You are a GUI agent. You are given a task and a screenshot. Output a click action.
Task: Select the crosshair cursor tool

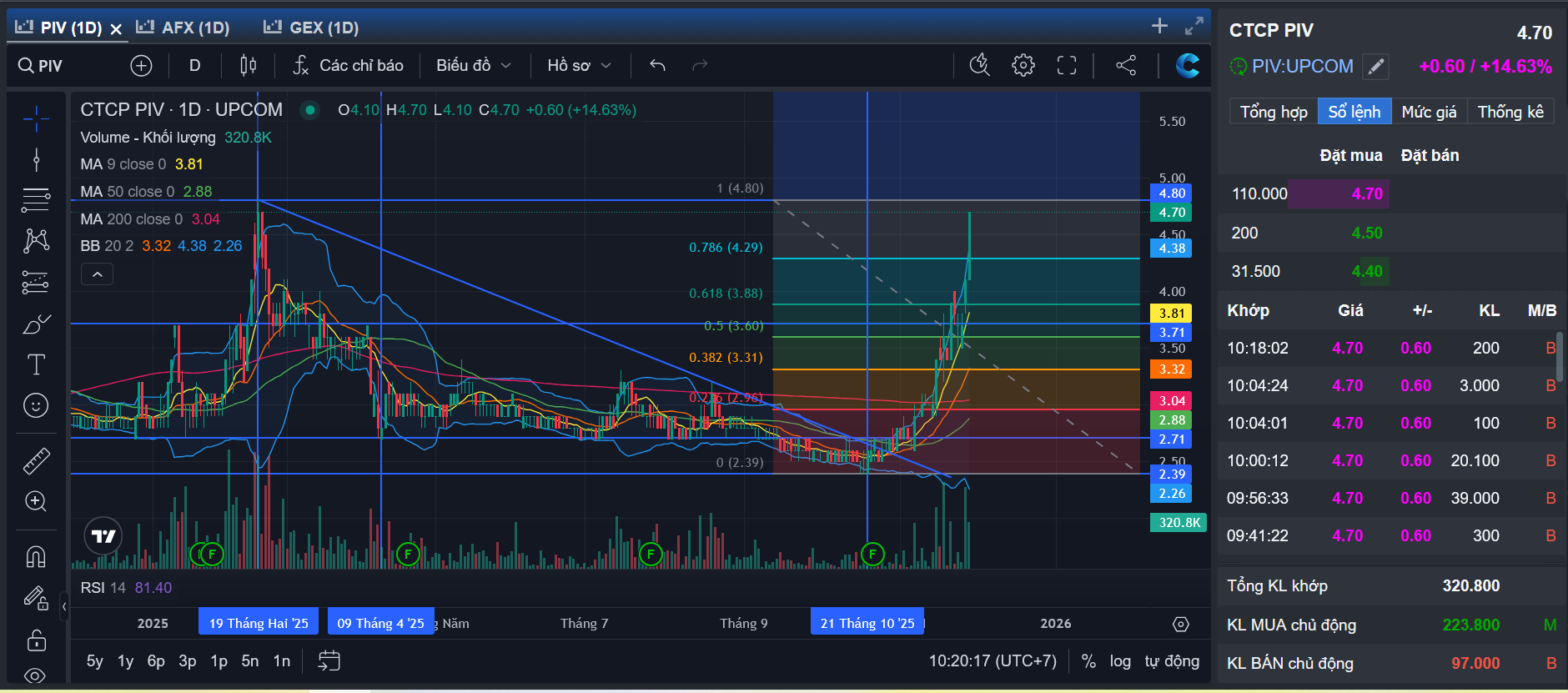click(x=36, y=119)
